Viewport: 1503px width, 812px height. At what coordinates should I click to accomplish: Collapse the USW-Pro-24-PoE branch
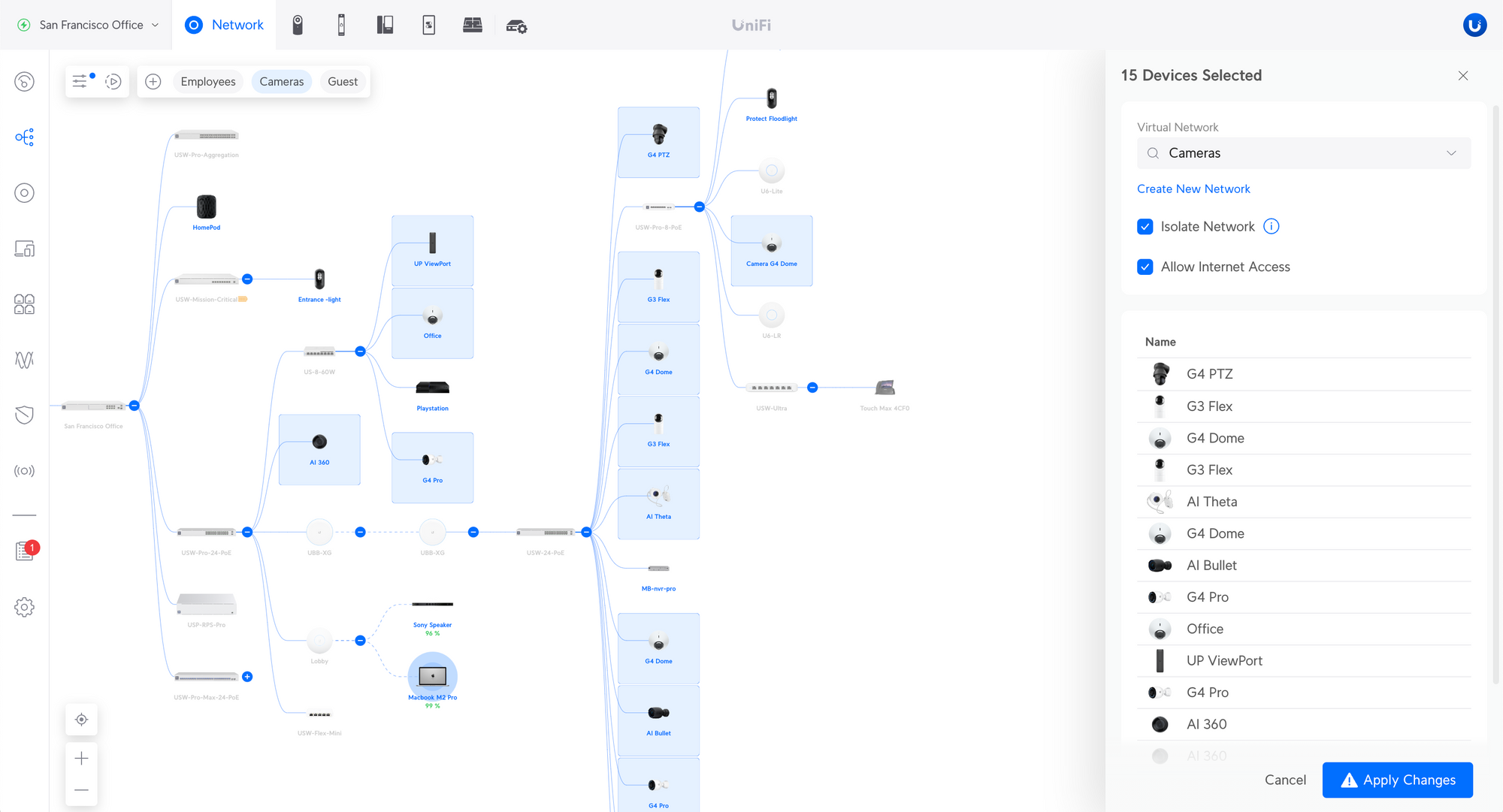point(247,532)
